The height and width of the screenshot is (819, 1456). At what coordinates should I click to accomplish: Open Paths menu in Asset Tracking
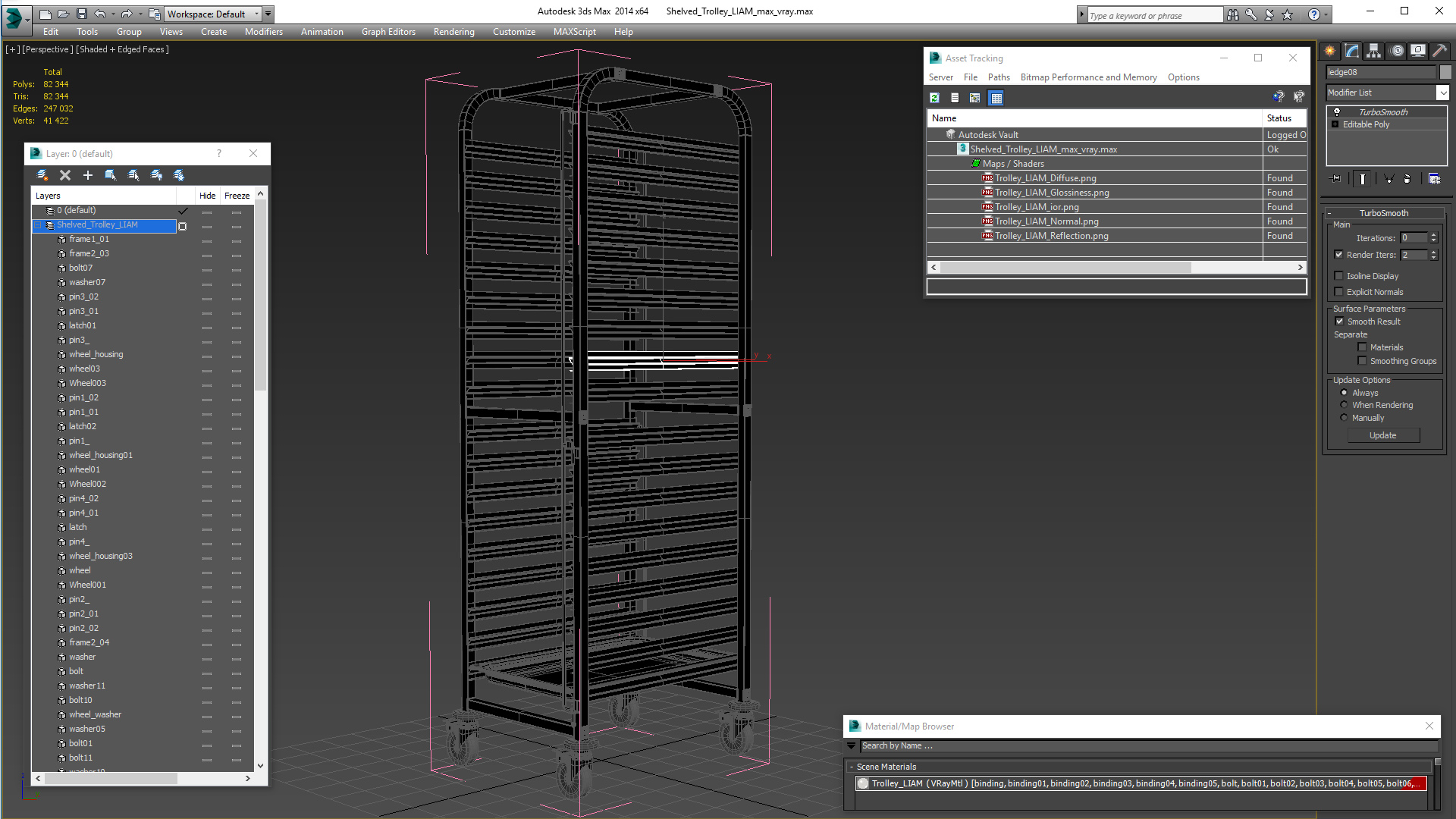point(998,77)
